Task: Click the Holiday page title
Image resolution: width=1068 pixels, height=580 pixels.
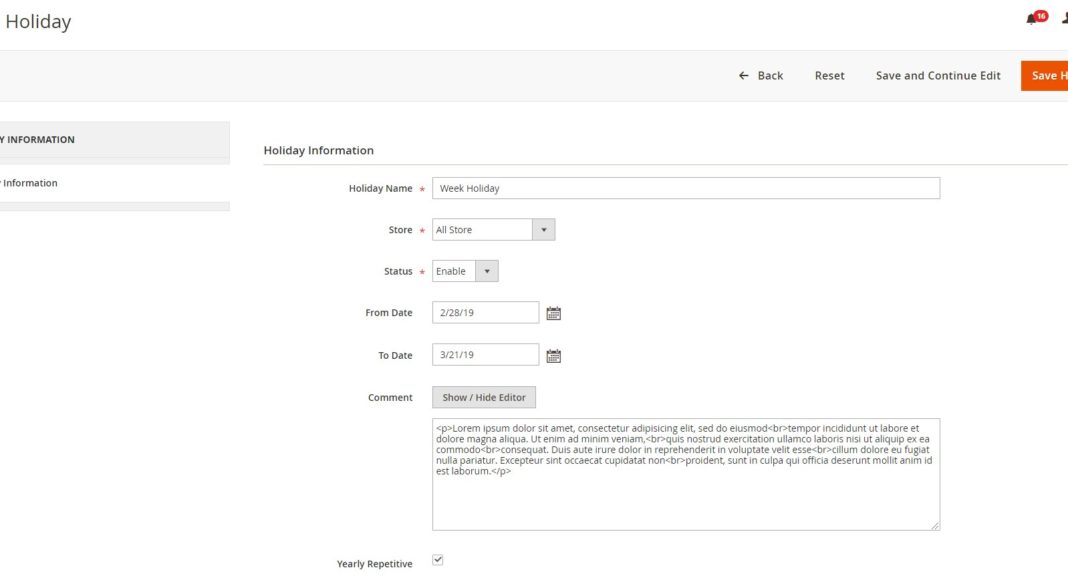Action: (38, 21)
